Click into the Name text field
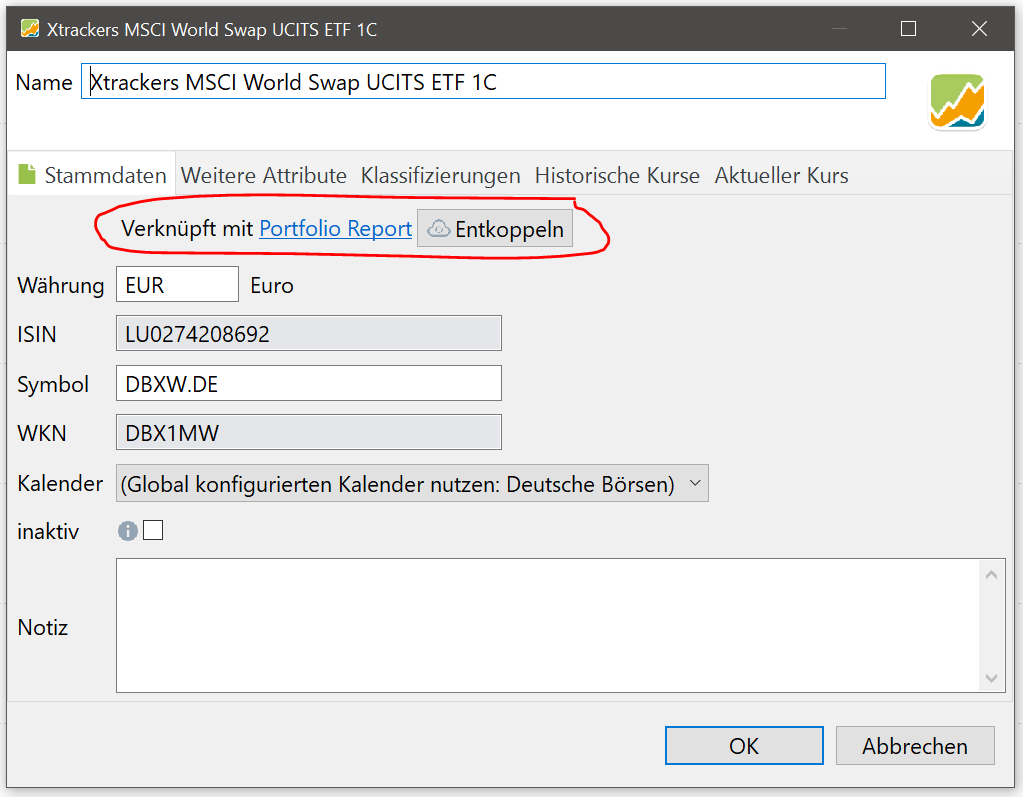 (x=483, y=82)
